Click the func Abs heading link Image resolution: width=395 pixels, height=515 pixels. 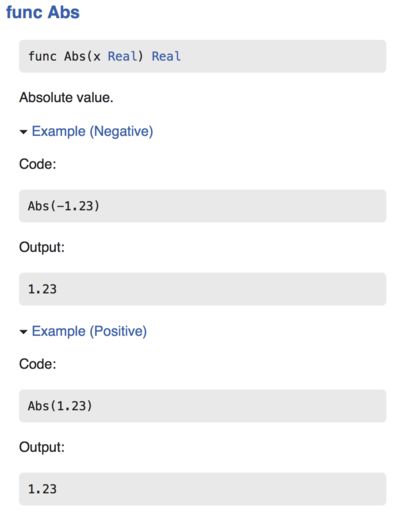(43, 12)
